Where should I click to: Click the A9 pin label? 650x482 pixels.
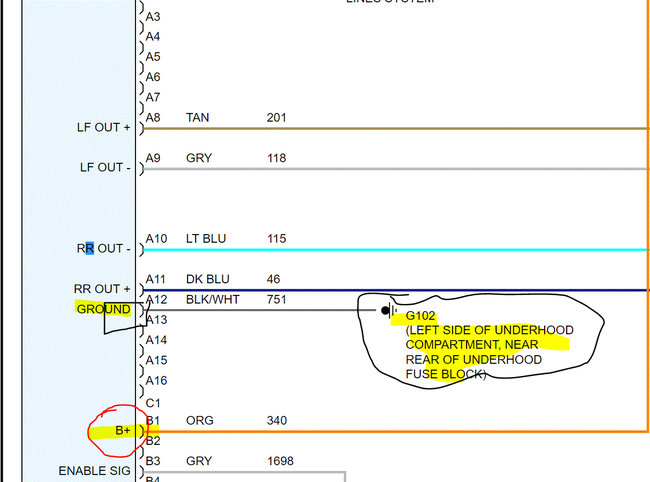point(153,158)
